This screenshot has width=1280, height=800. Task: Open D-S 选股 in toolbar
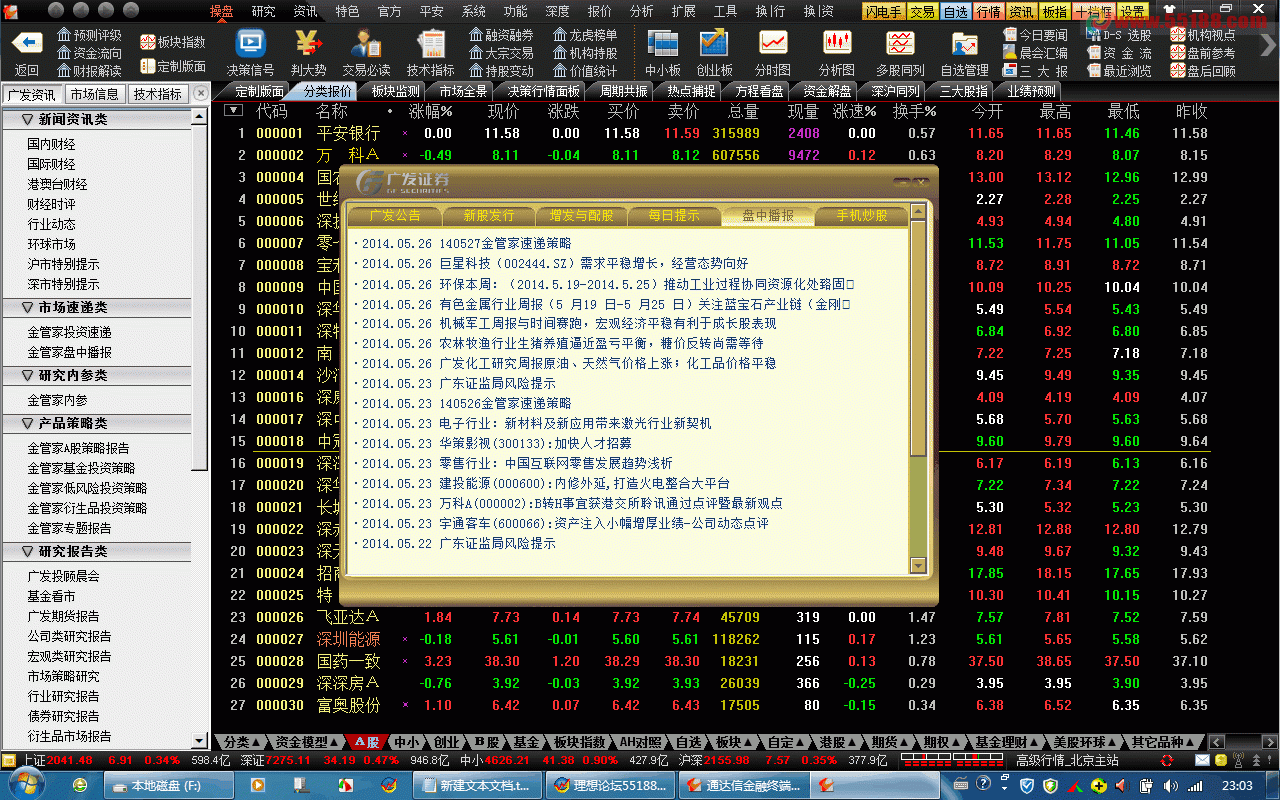click(1118, 35)
